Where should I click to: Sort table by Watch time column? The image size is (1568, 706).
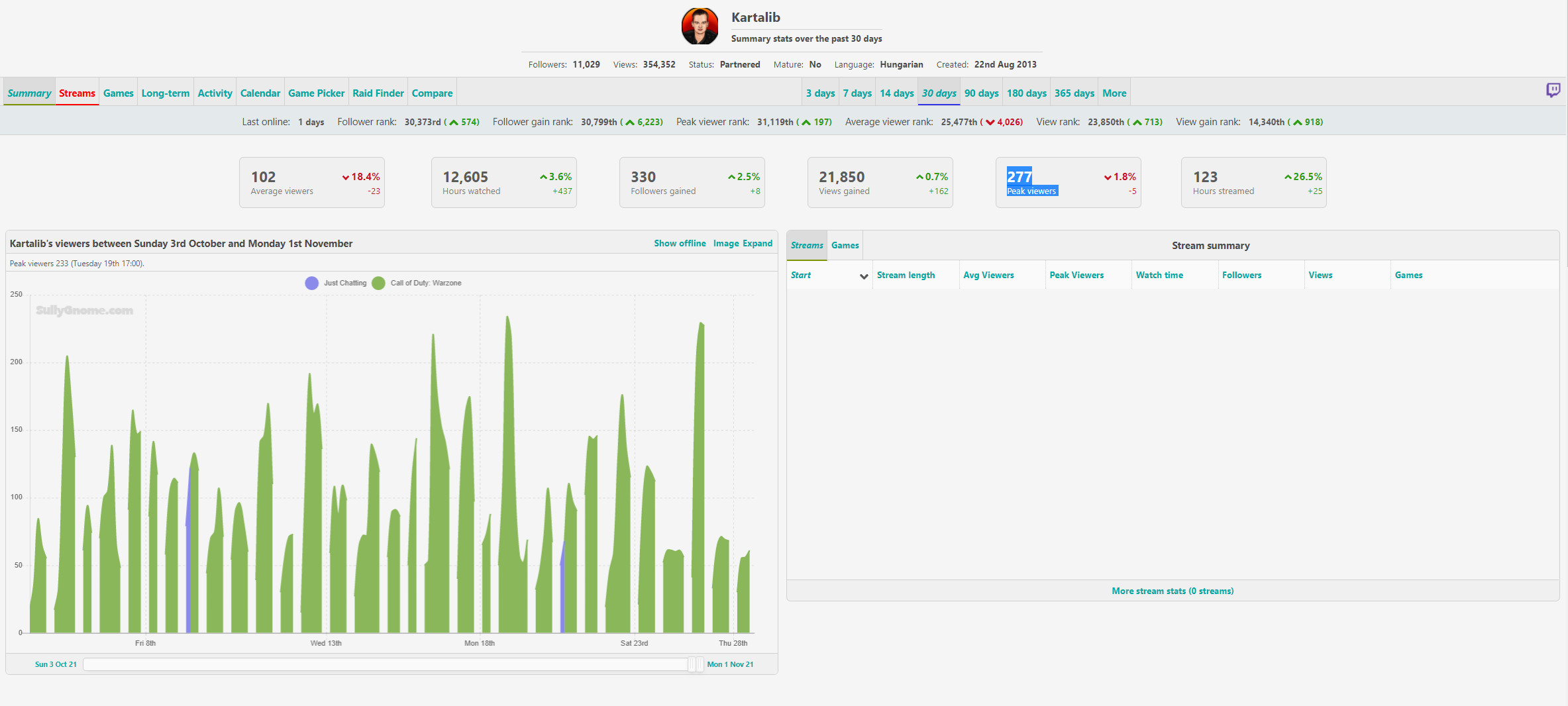click(1159, 276)
